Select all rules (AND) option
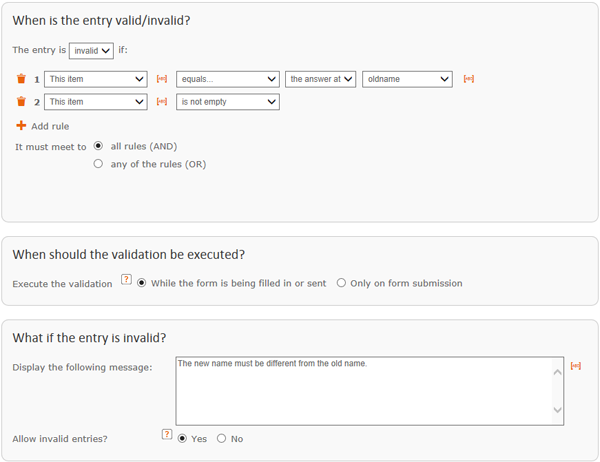 click(98, 146)
